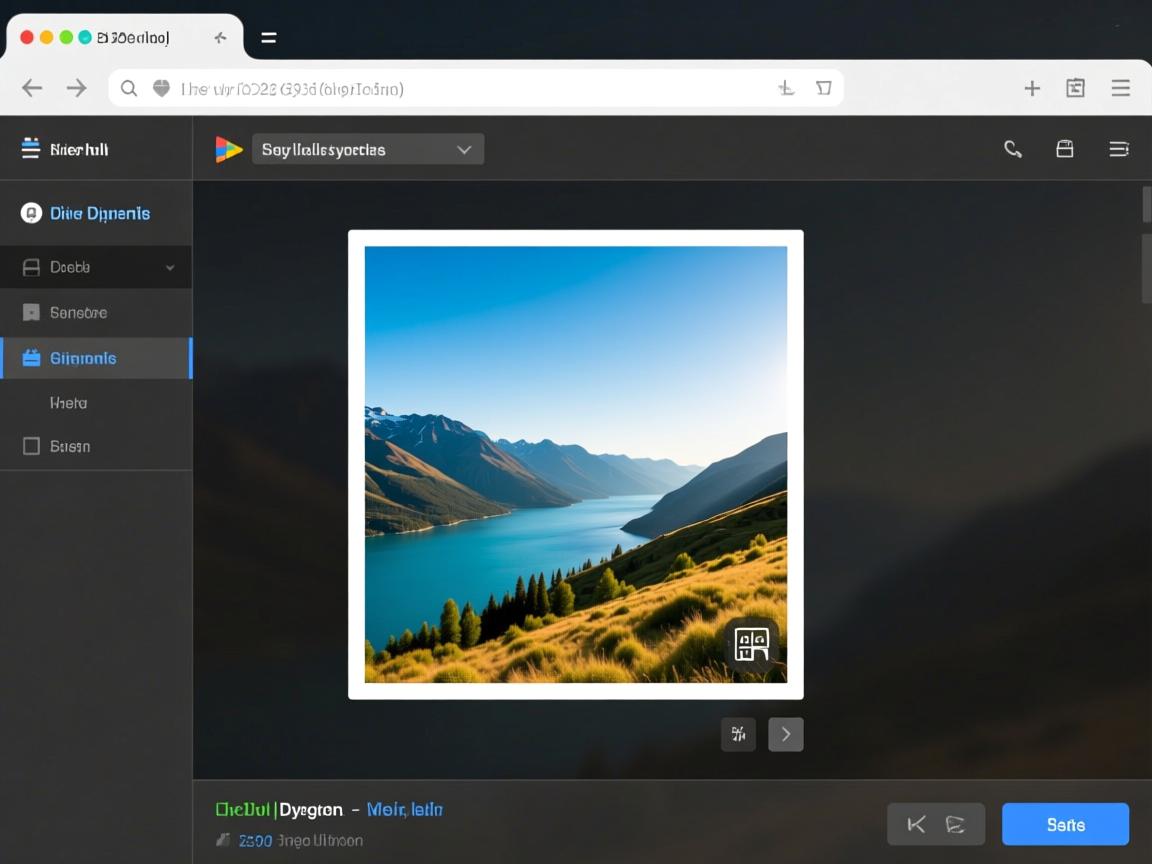Viewport: 1152px width, 864px height.
Task: Click the landscape lake photo
Action: pos(575,464)
